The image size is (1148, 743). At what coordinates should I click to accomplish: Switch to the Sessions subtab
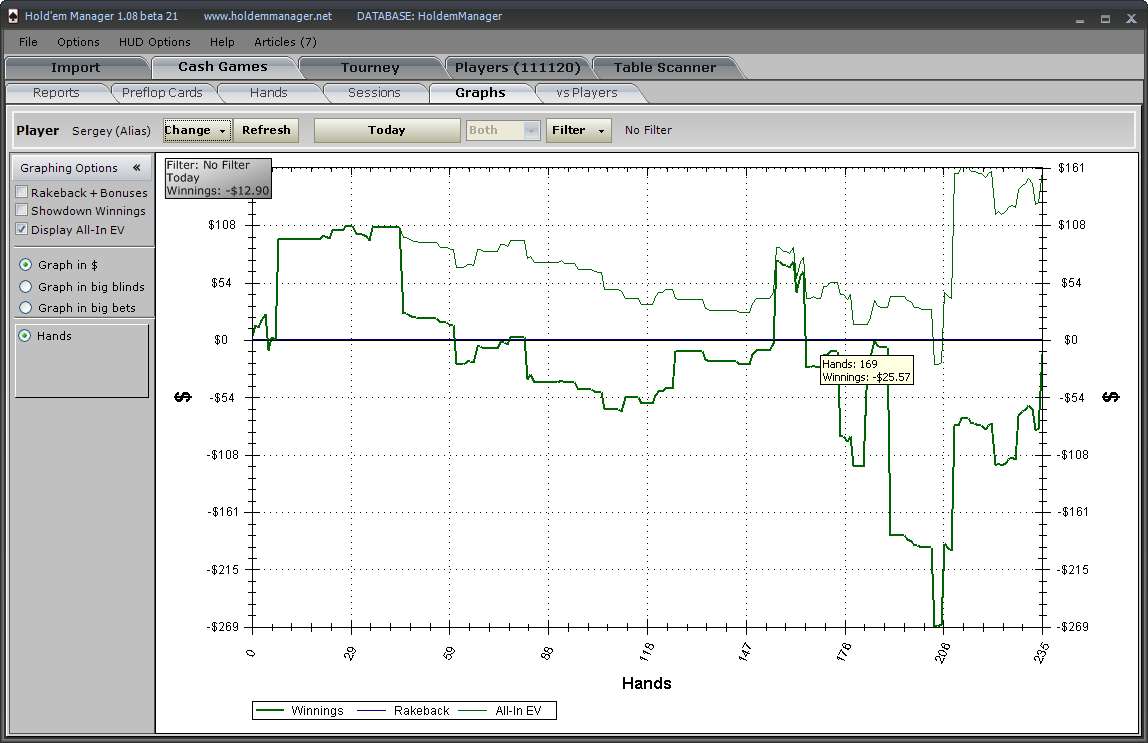[x=374, y=93]
